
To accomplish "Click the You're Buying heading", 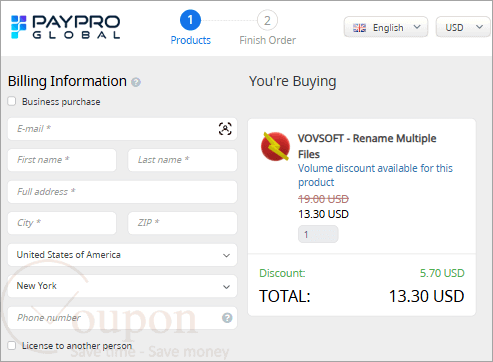I will point(292,82).
